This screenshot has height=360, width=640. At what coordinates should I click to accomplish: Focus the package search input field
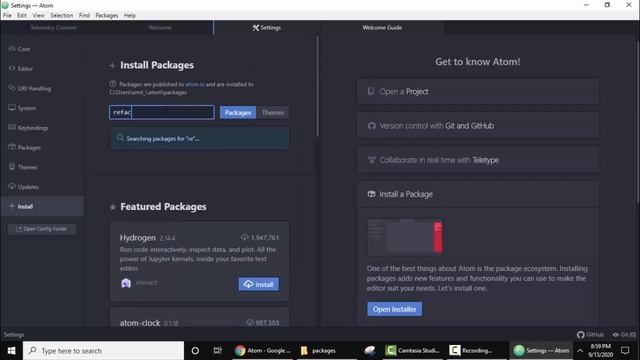point(162,112)
